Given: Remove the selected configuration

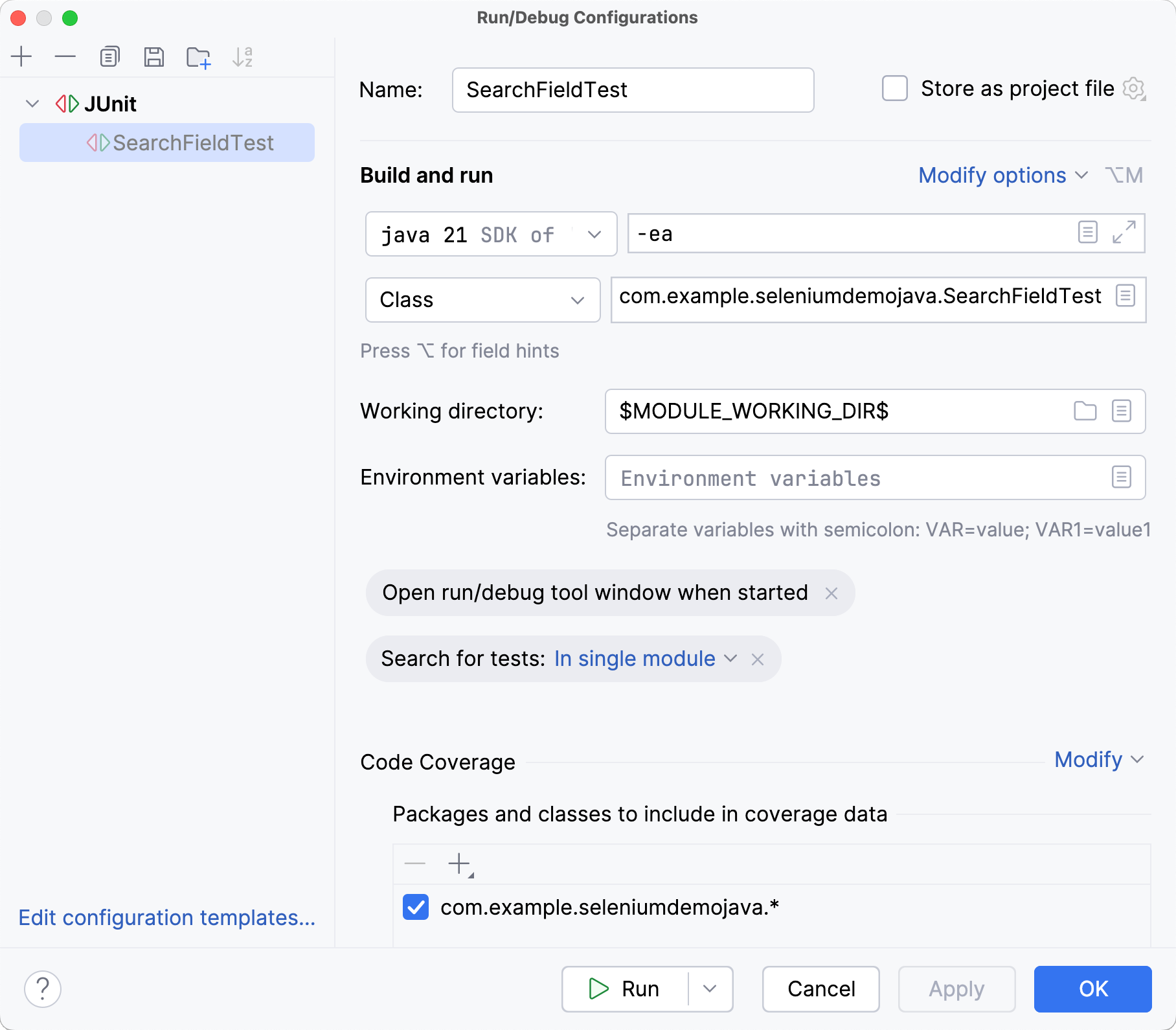Looking at the screenshot, I should click(65, 56).
